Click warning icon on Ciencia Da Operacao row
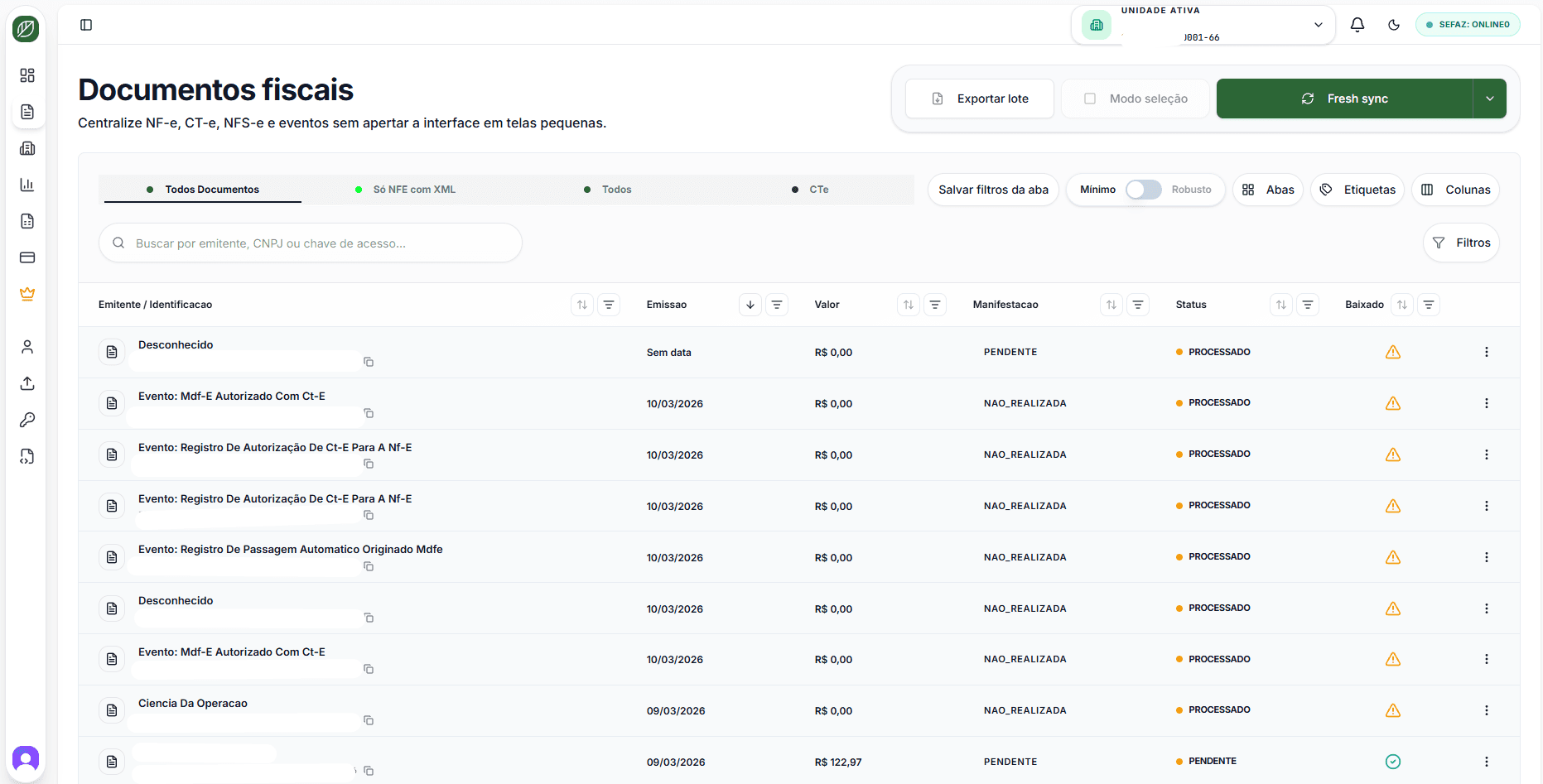The image size is (1543, 784). pyautogui.click(x=1393, y=710)
